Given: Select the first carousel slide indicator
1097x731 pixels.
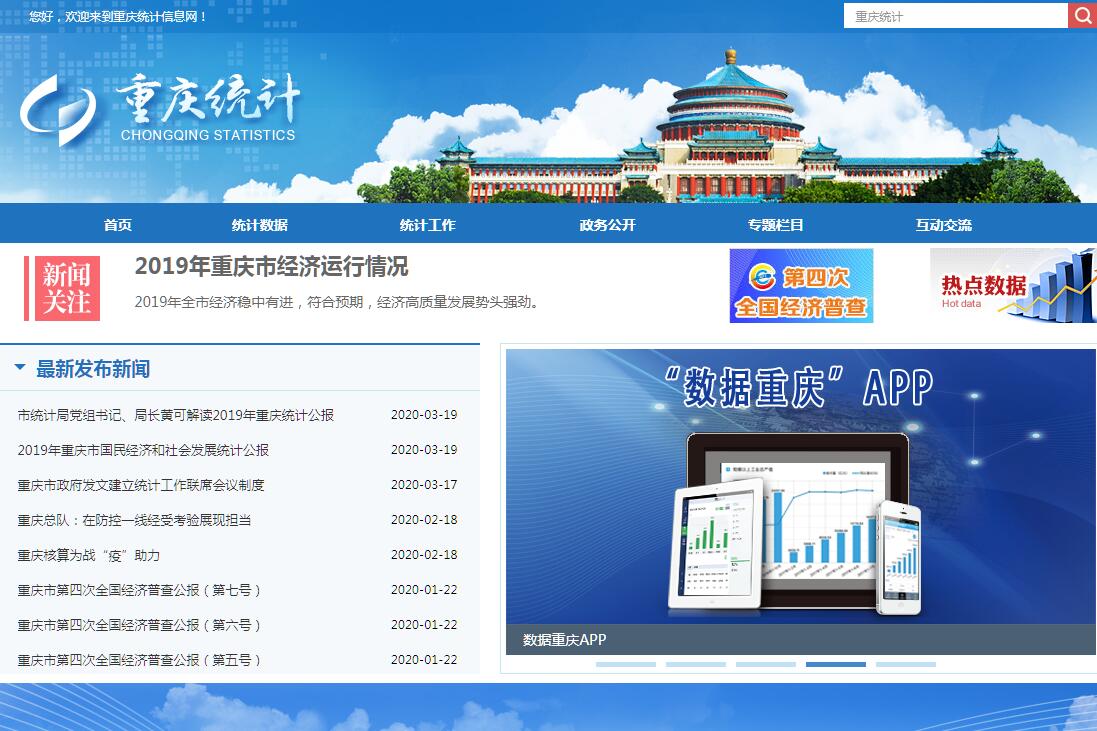Looking at the screenshot, I should pyautogui.click(x=626, y=664).
